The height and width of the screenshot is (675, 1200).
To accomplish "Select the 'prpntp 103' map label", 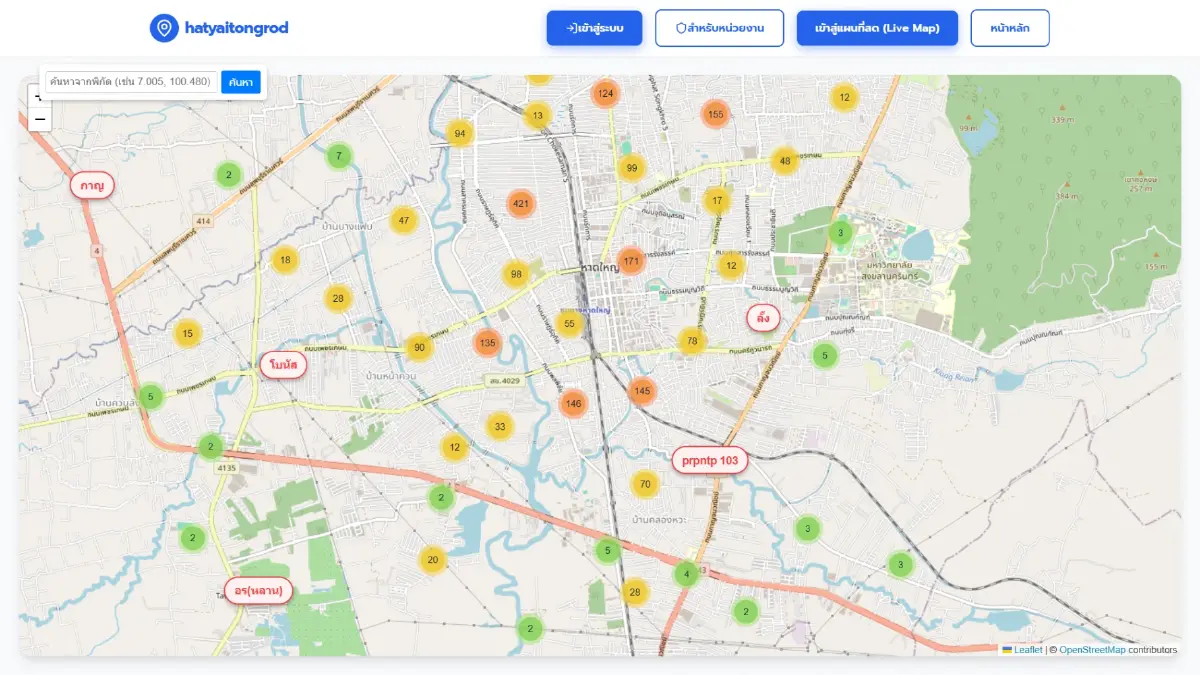I will (710, 460).
